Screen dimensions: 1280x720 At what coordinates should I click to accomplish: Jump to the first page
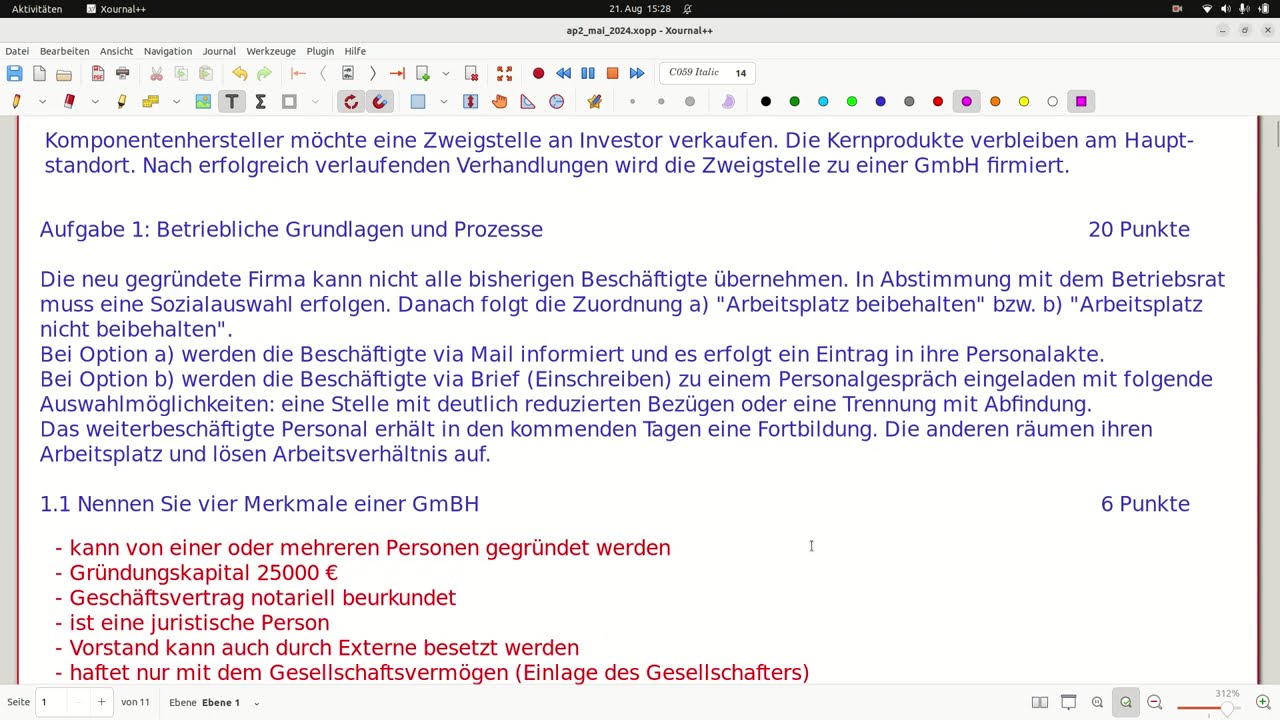(298, 73)
